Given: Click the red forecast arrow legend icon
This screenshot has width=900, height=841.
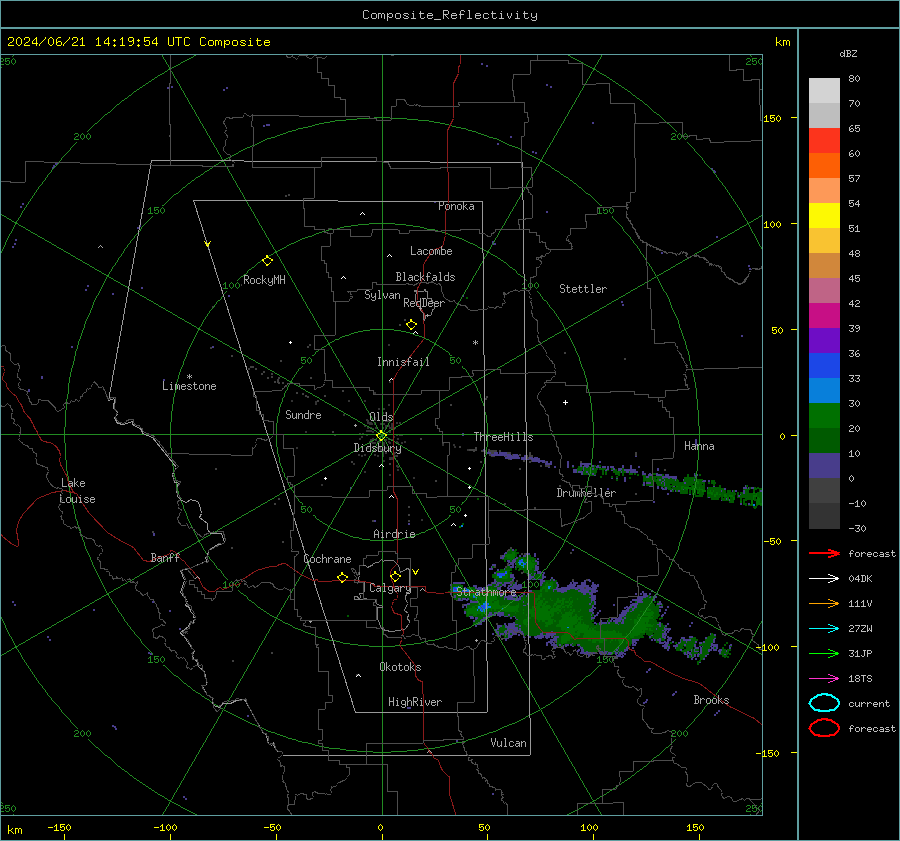Looking at the screenshot, I should click(824, 553).
